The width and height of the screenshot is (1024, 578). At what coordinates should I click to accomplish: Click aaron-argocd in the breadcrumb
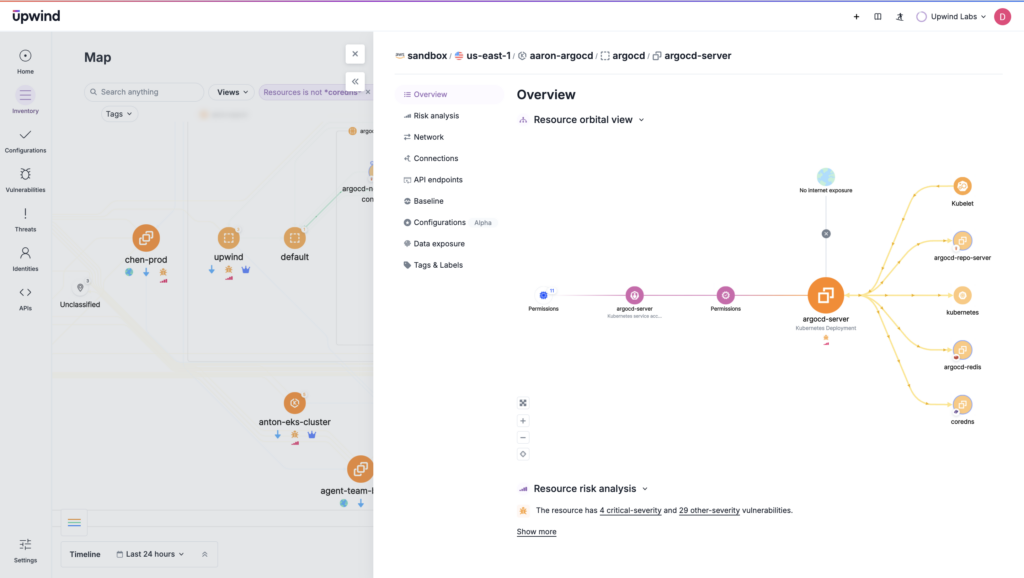561,56
